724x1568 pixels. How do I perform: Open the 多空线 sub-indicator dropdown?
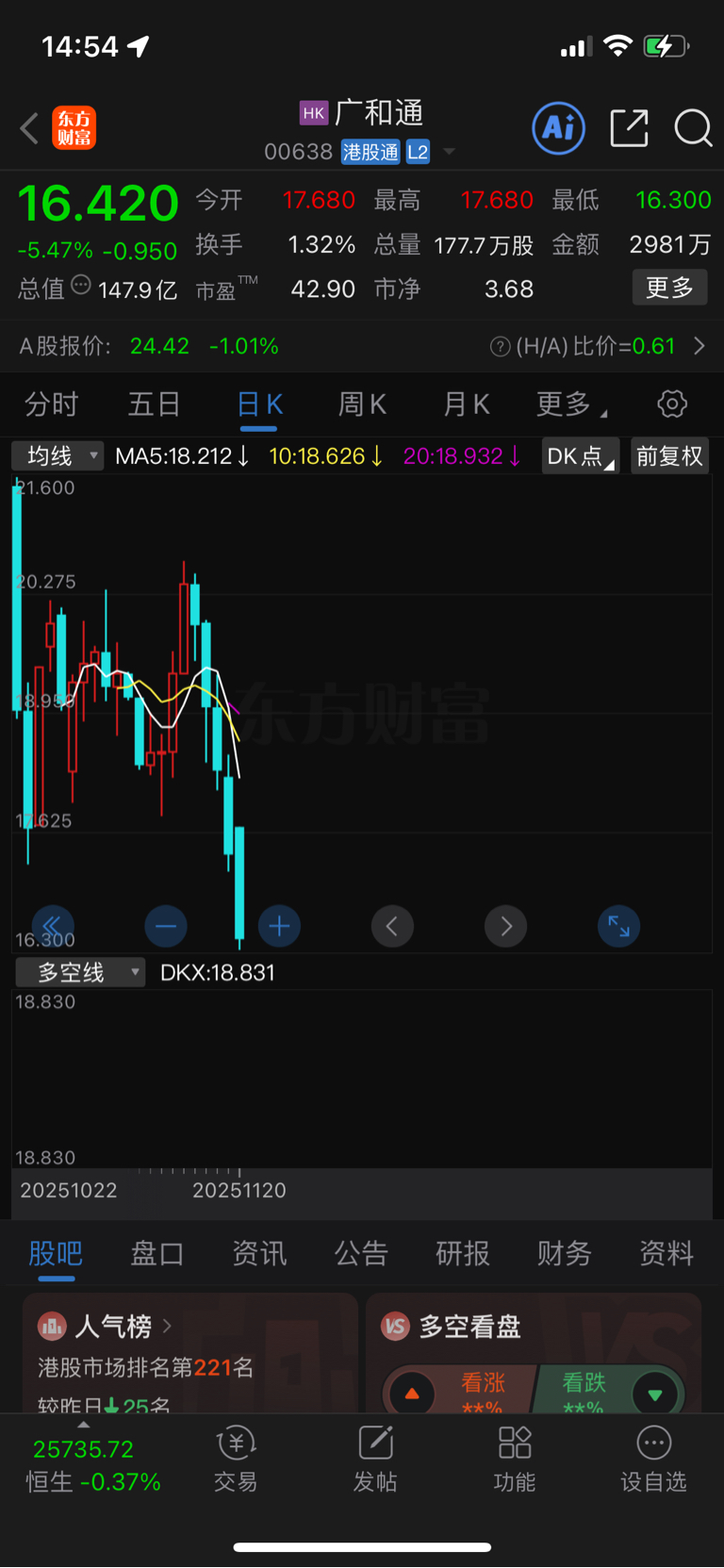(81, 972)
